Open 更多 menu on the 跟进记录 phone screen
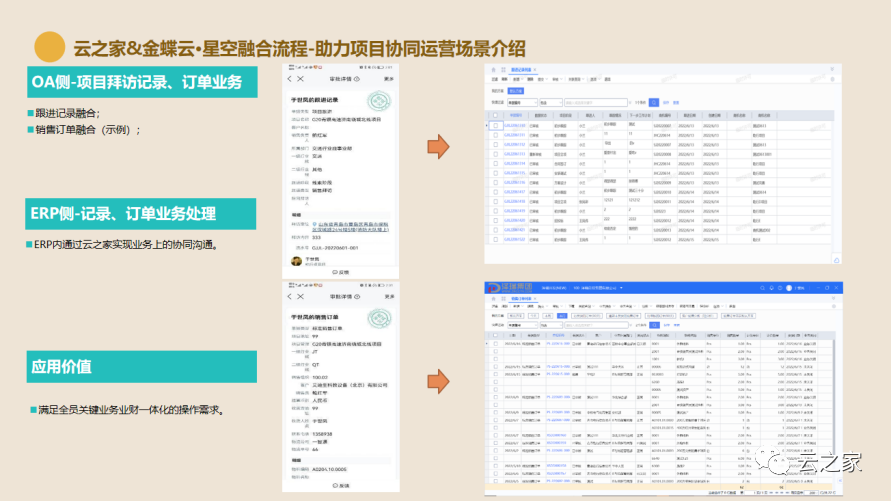 pos(389,79)
